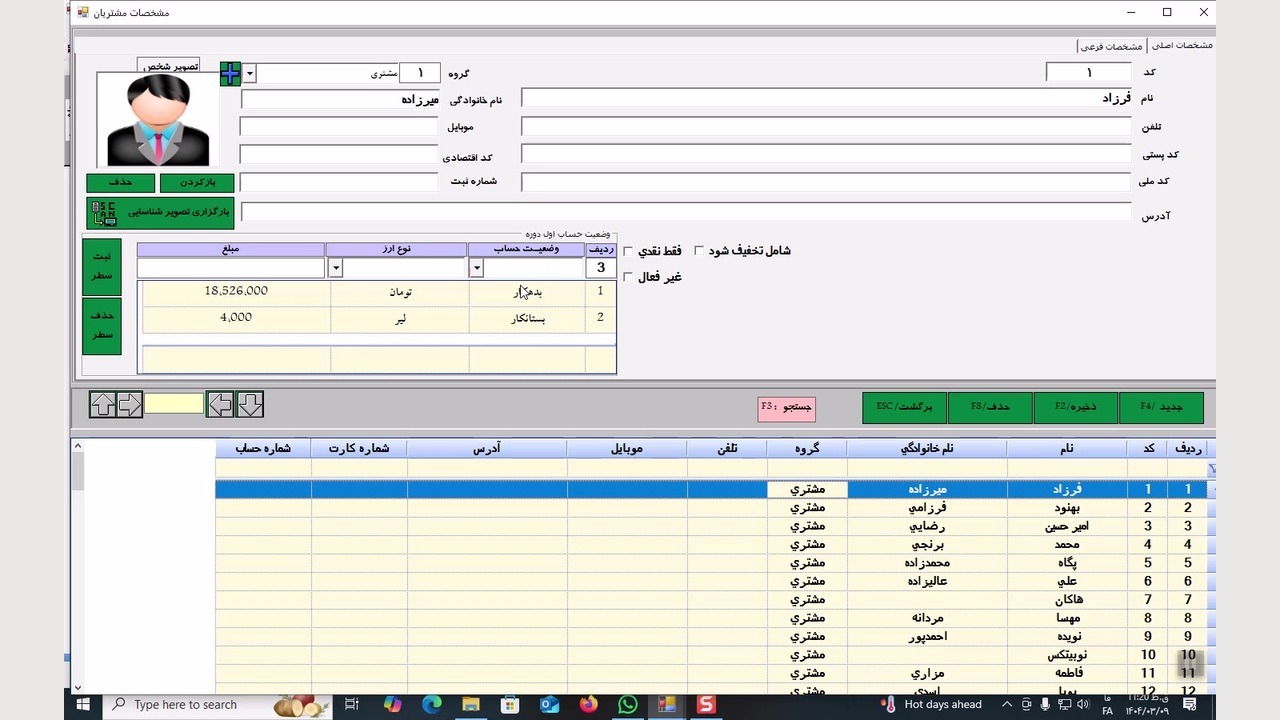
Task: Click the 'ذخیره/F2' save button
Action: coord(1075,408)
